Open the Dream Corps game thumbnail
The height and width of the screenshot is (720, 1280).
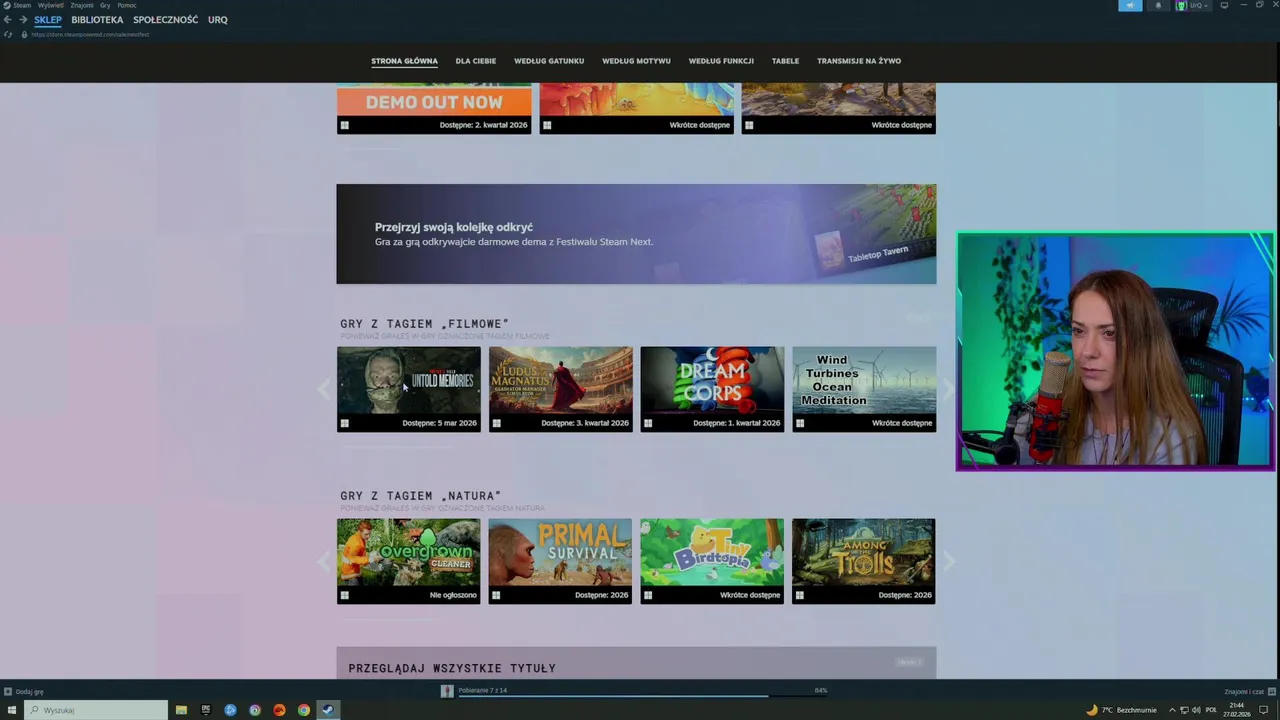(712, 381)
